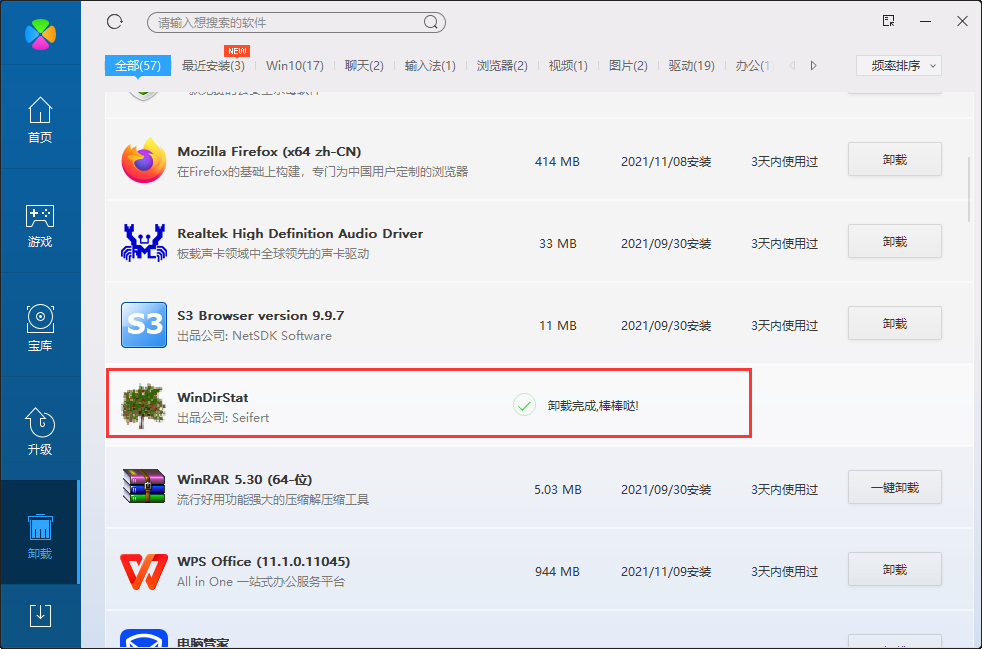
Task: Switch to the 浏览器(2) tab
Action: click(x=502, y=66)
